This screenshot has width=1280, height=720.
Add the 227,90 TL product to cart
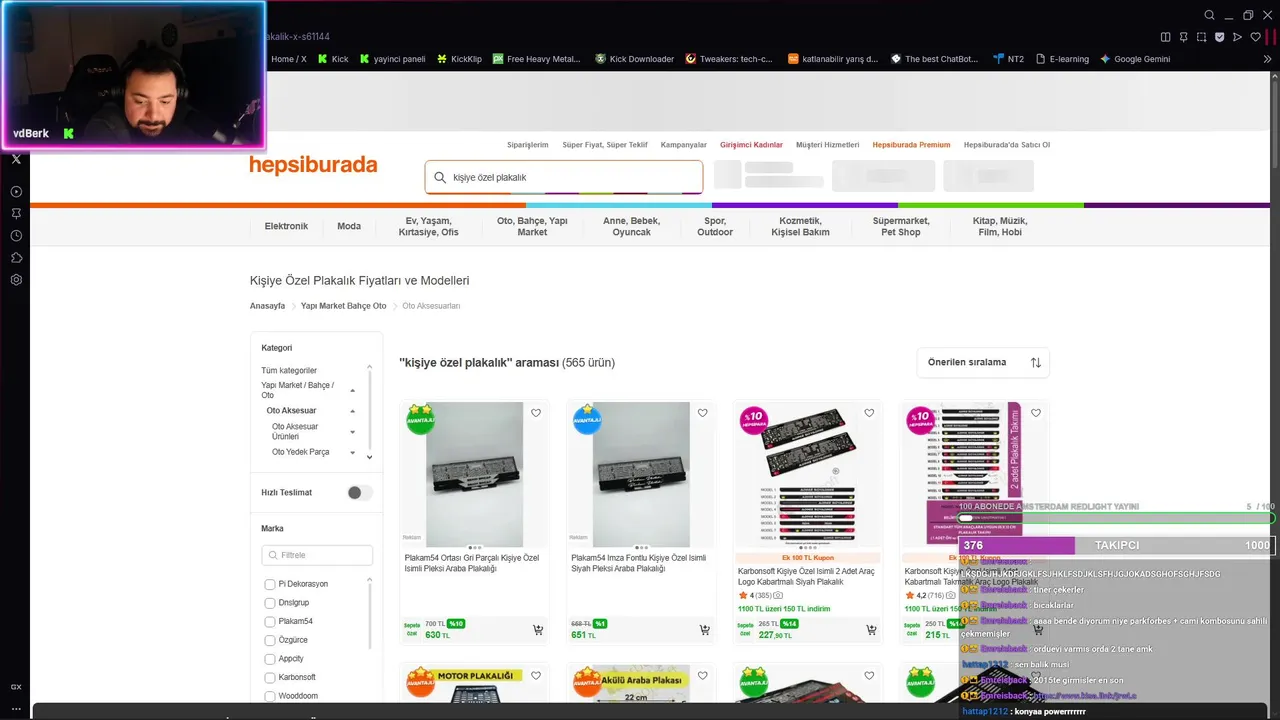(871, 630)
